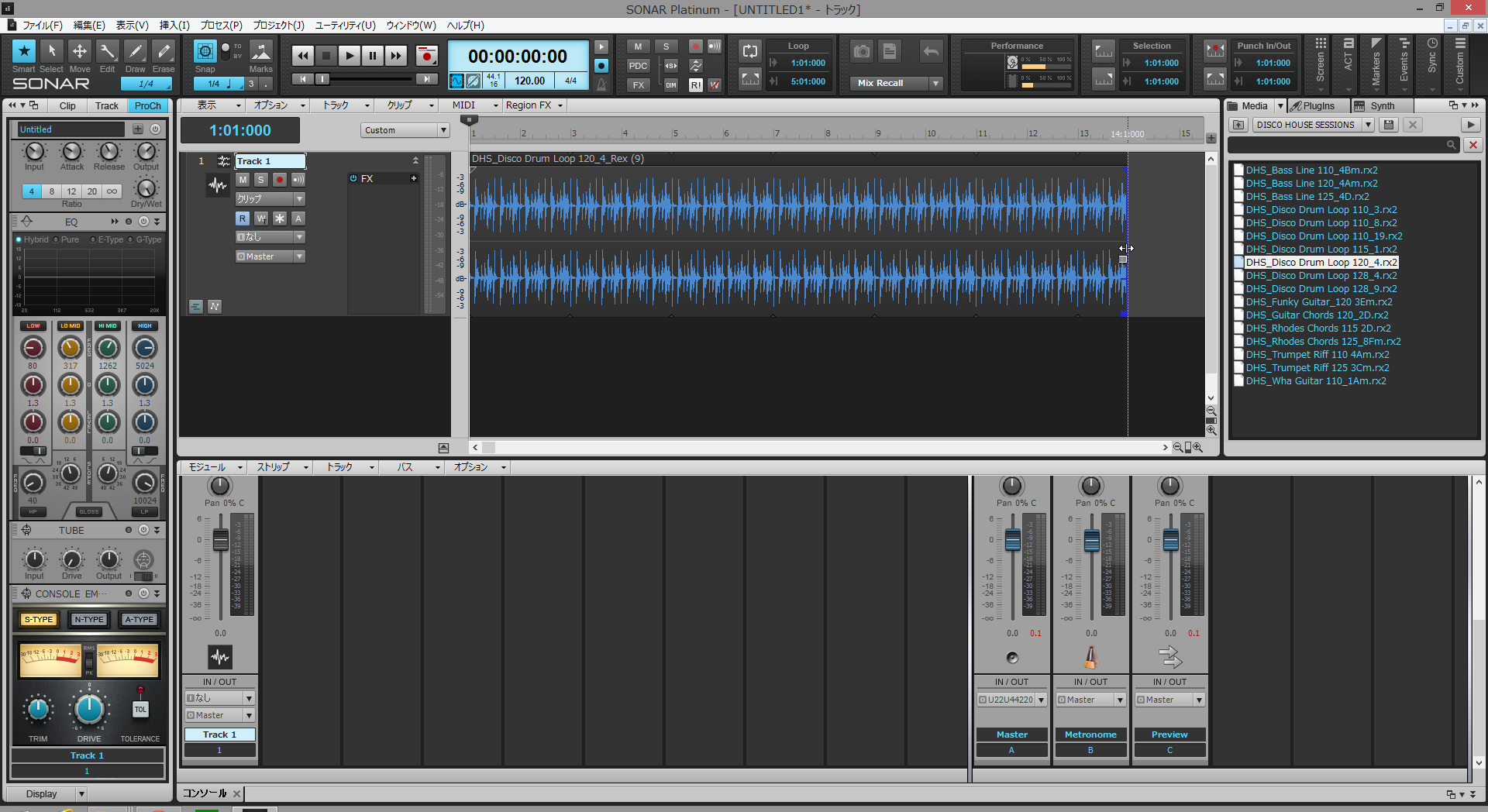Pick the Edit tool
The height and width of the screenshot is (812, 1488).
[x=108, y=51]
